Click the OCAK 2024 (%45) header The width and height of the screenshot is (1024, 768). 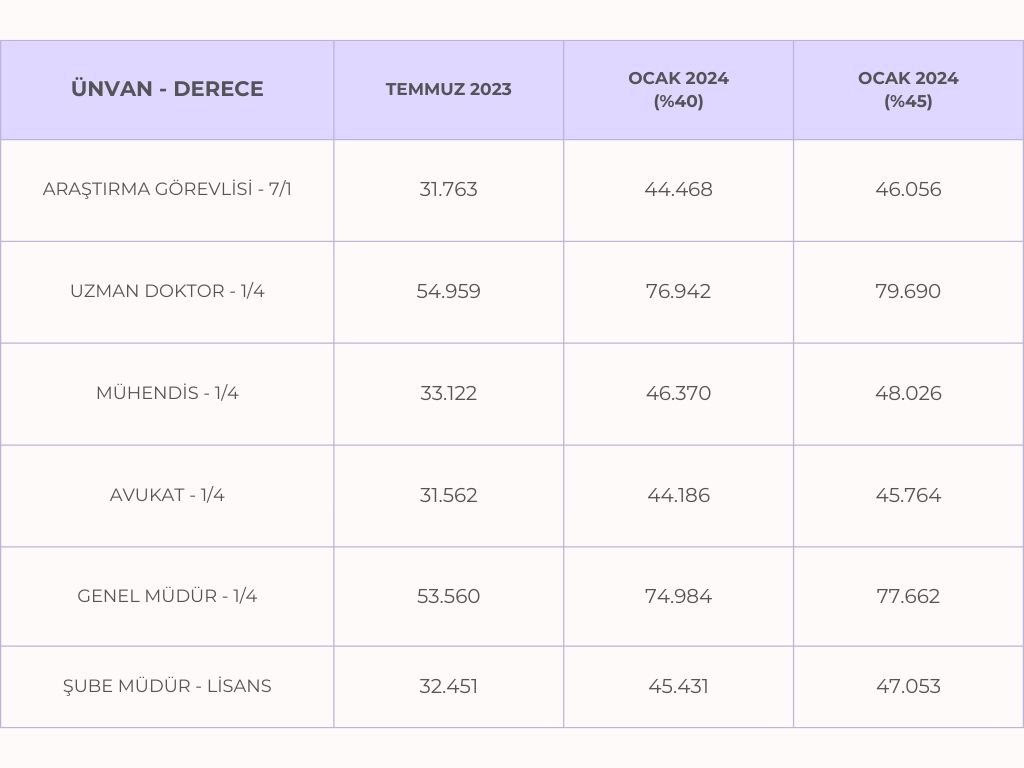[908, 89]
